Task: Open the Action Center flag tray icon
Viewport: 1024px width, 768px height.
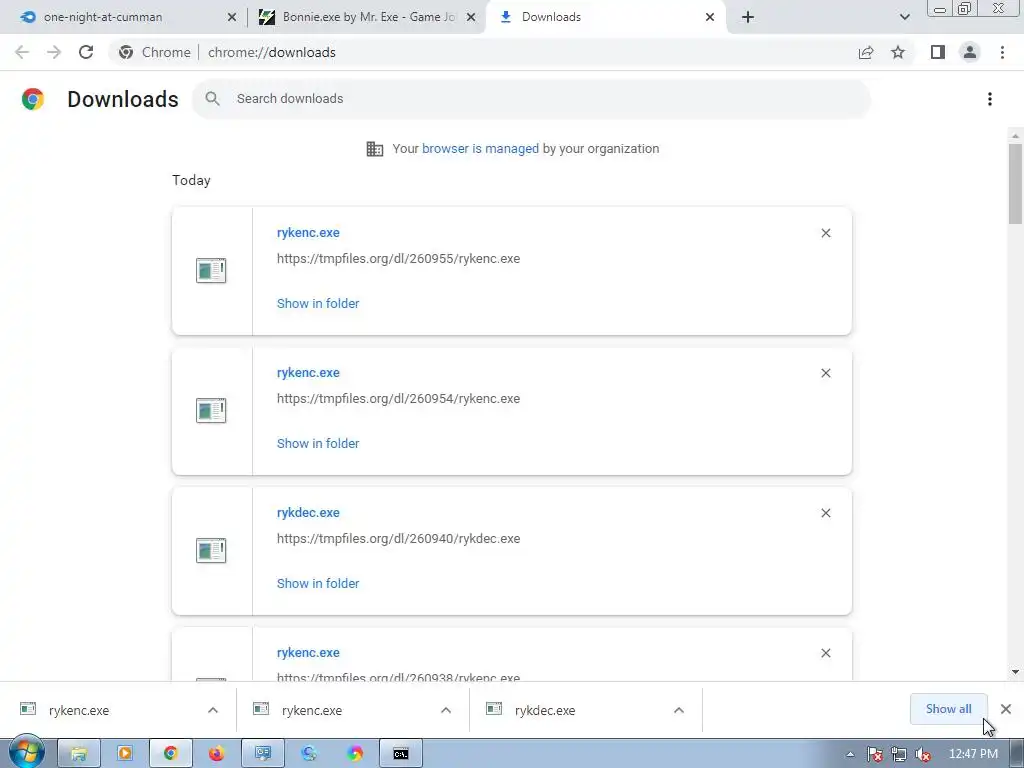Action: [874, 754]
